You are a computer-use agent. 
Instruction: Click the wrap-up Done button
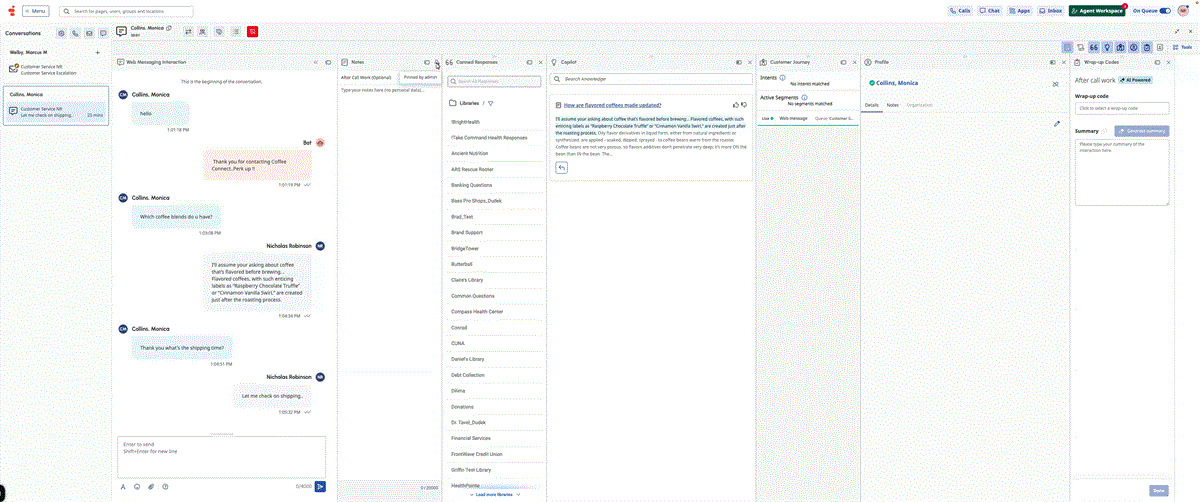click(1158, 490)
